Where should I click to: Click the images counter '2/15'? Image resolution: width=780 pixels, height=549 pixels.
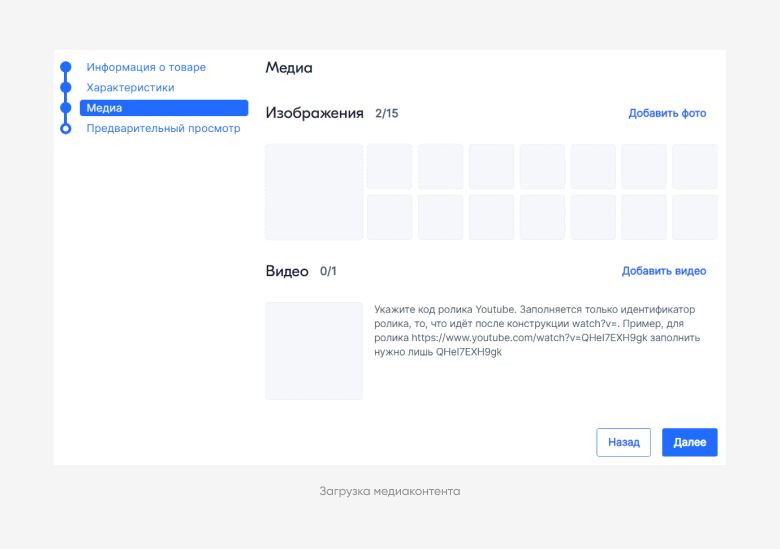(387, 113)
